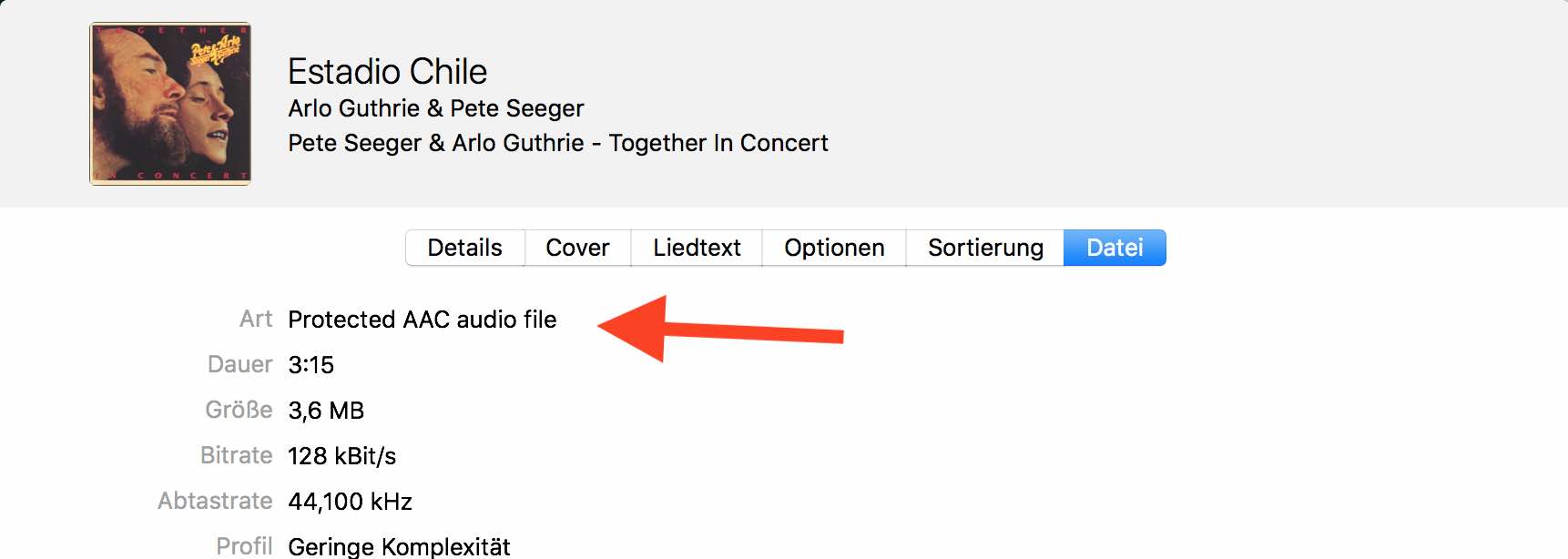Click the Art field label
This screenshot has height=559, width=1568.
click(x=256, y=320)
